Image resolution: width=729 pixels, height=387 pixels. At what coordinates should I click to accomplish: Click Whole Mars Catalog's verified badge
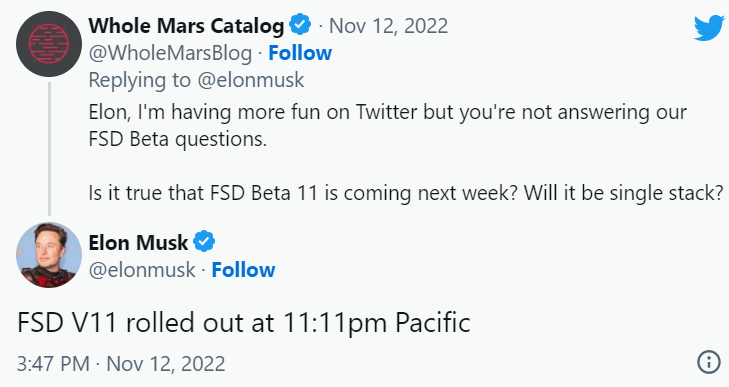pyautogui.click(x=300, y=25)
